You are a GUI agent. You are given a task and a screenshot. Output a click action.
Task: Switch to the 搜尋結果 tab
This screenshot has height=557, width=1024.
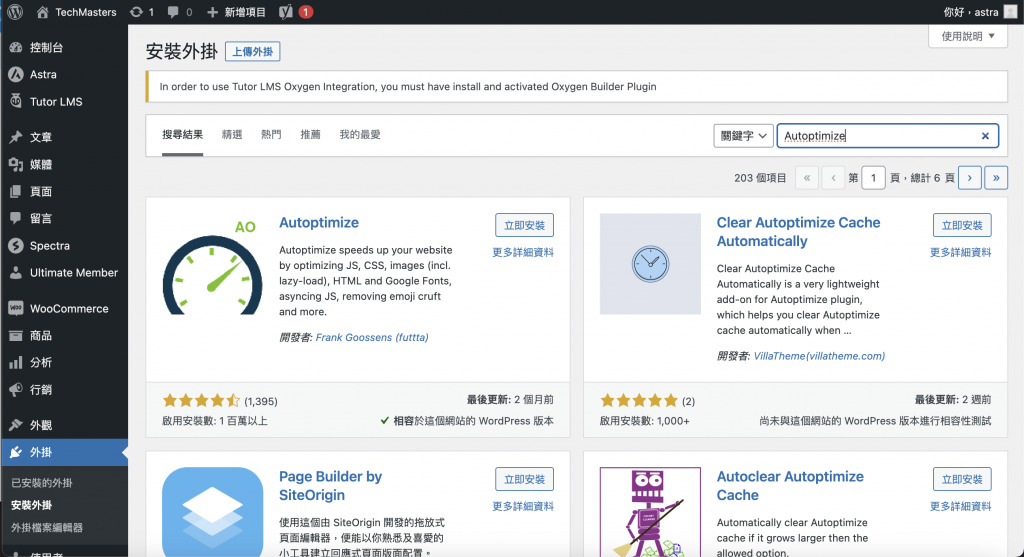[x=182, y=135]
